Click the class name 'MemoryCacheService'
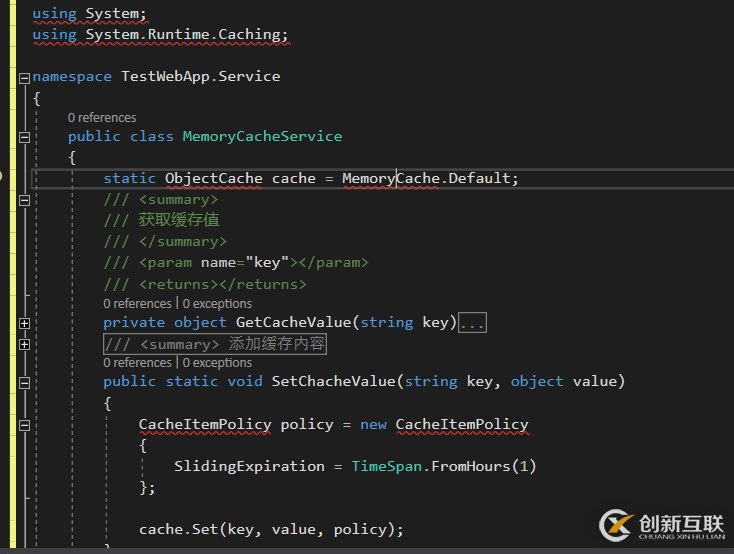 coord(263,136)
